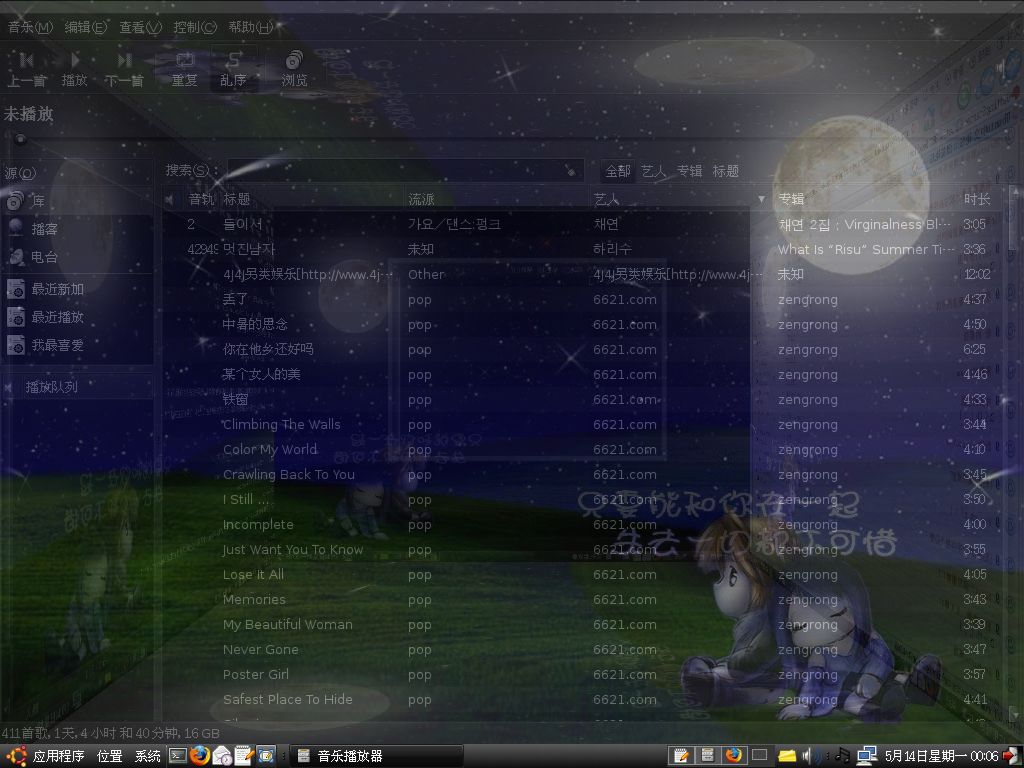
Task: Select the 全部 search filter
Action: [618, 171]
